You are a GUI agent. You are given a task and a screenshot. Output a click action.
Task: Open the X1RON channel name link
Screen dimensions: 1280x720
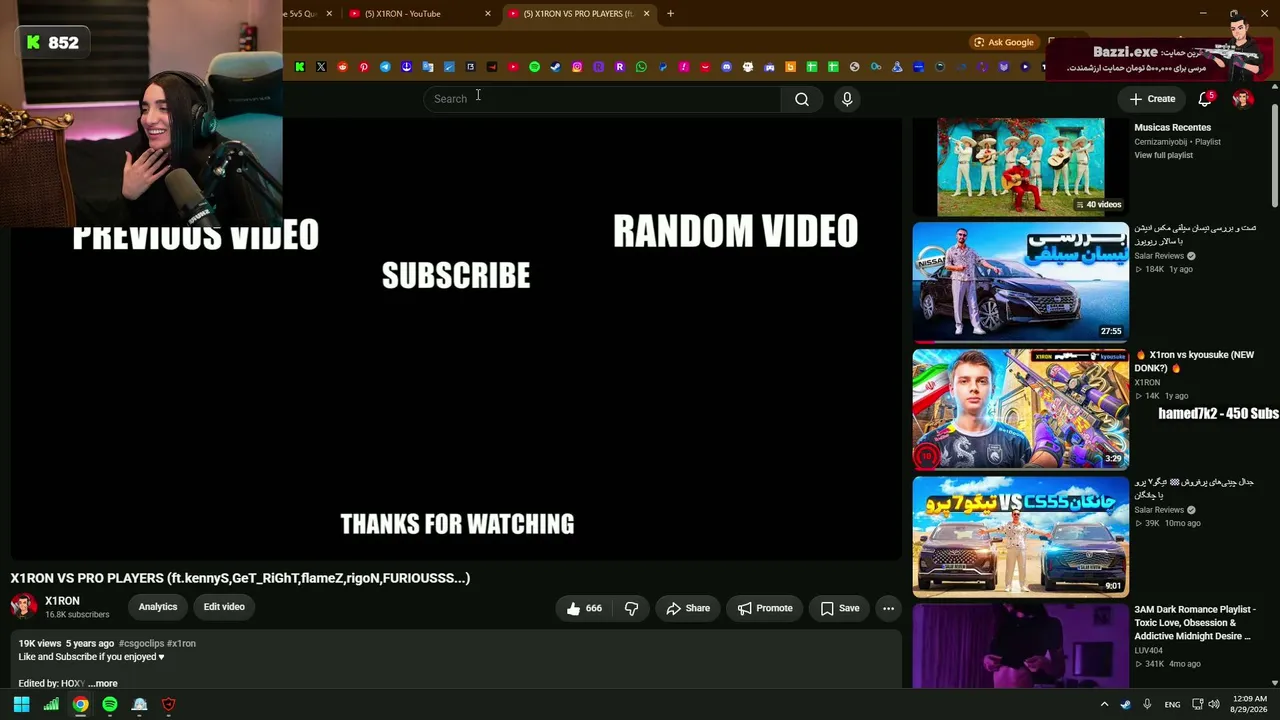(x=62, y=601)
